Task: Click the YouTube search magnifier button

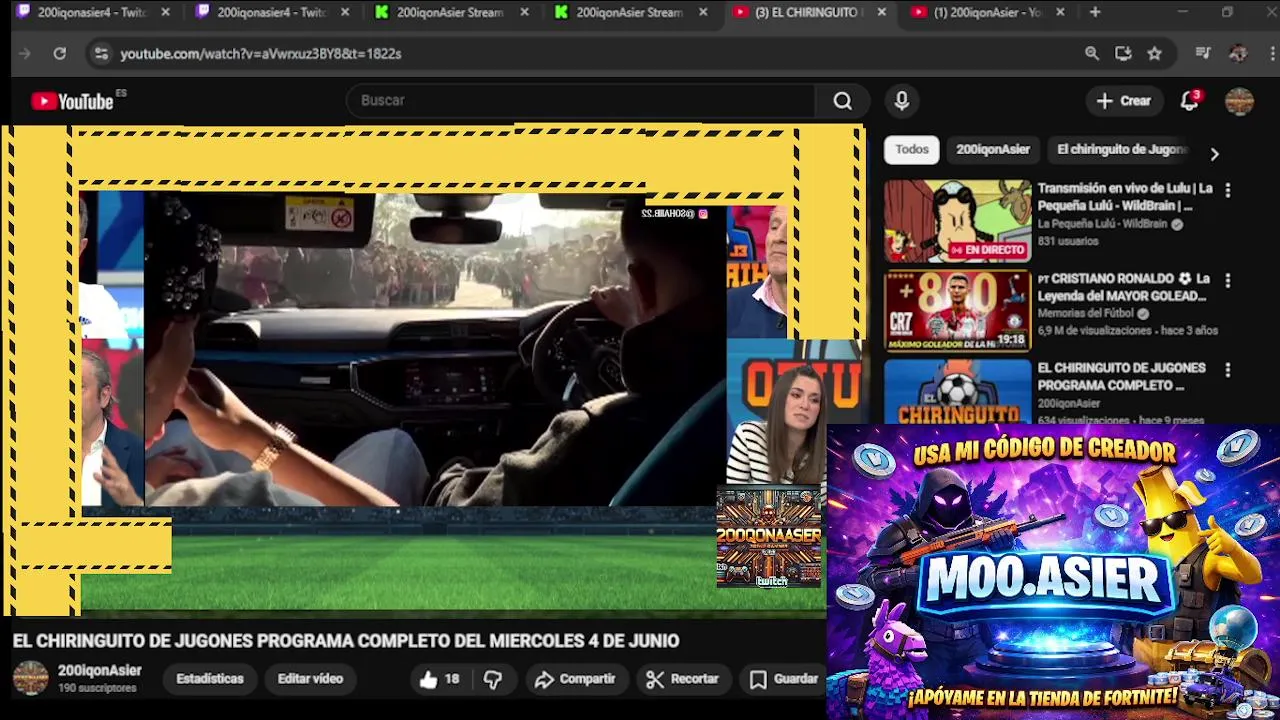Action: point(843,101)
